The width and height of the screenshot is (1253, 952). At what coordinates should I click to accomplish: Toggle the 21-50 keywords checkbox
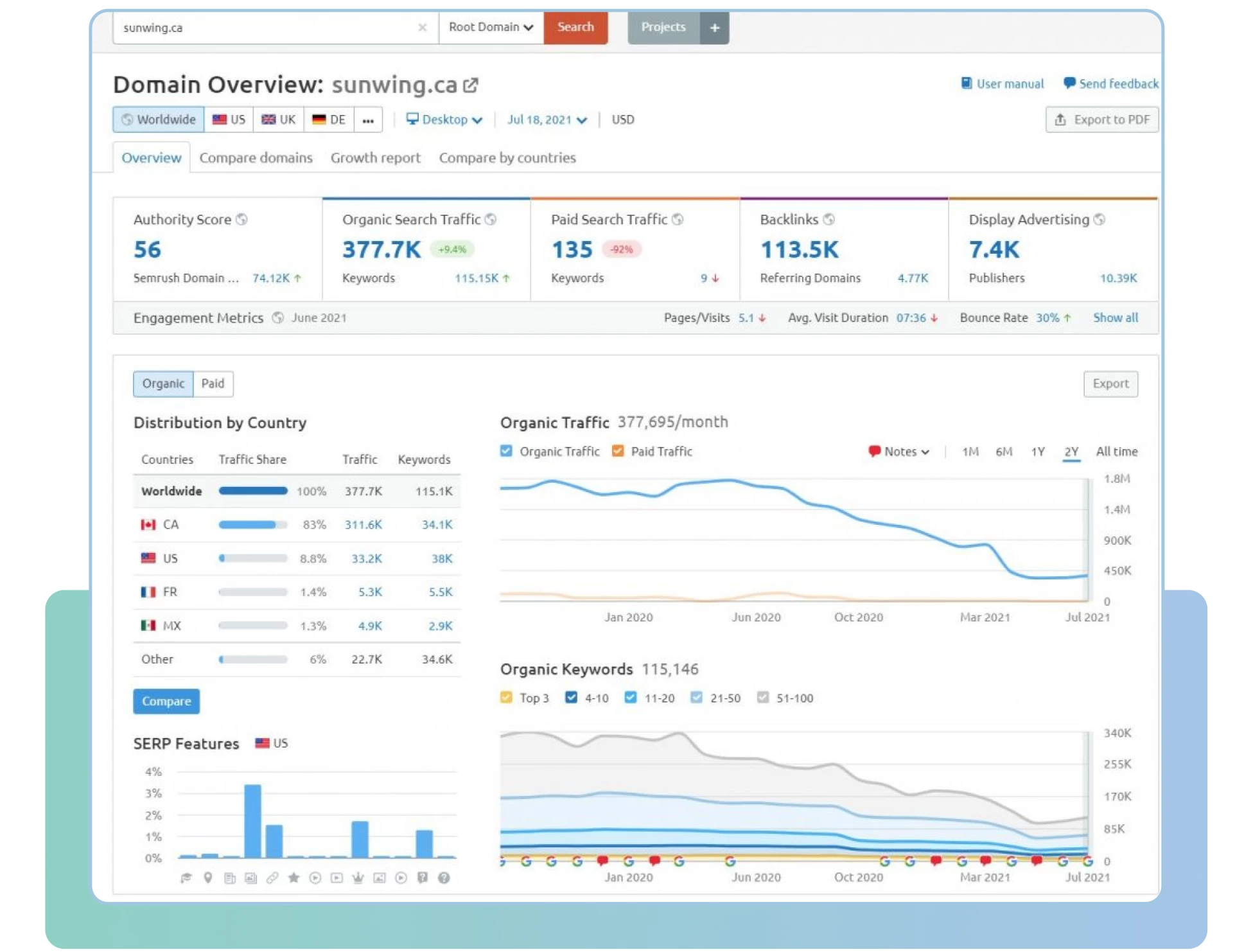point(696,698)
